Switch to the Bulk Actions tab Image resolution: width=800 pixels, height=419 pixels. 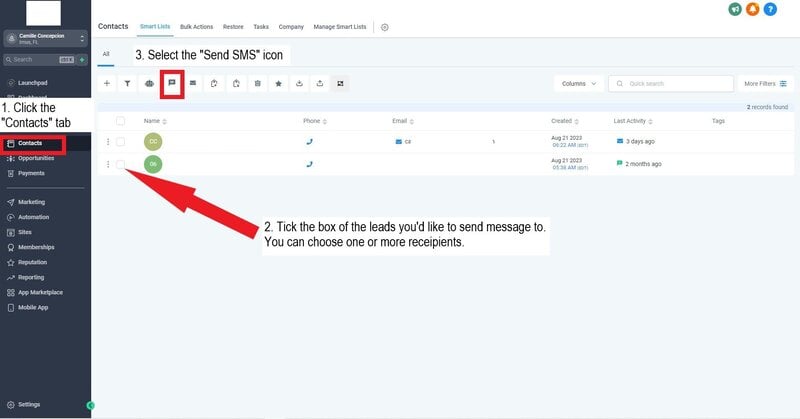pos(196,27)
